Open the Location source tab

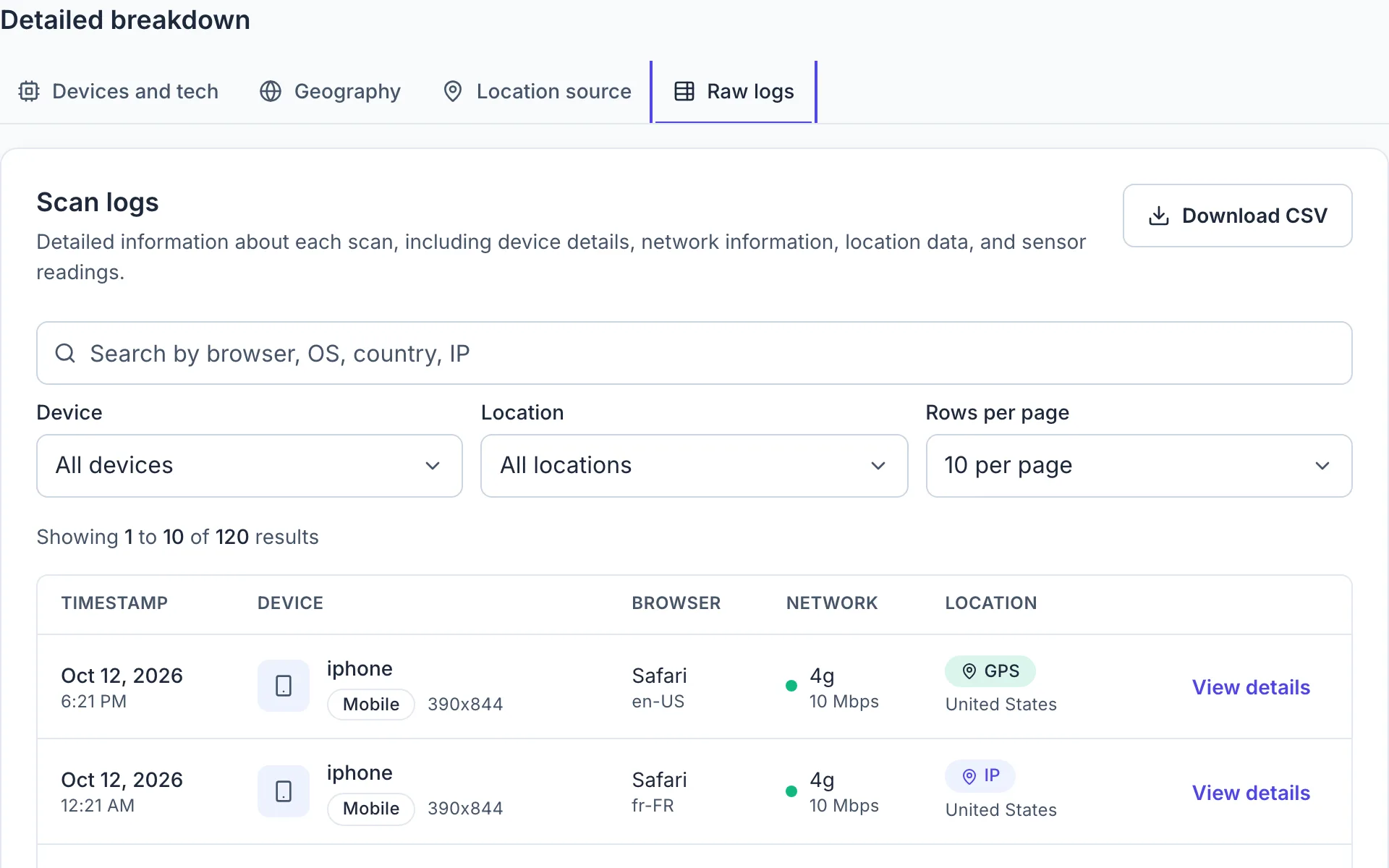537,92
